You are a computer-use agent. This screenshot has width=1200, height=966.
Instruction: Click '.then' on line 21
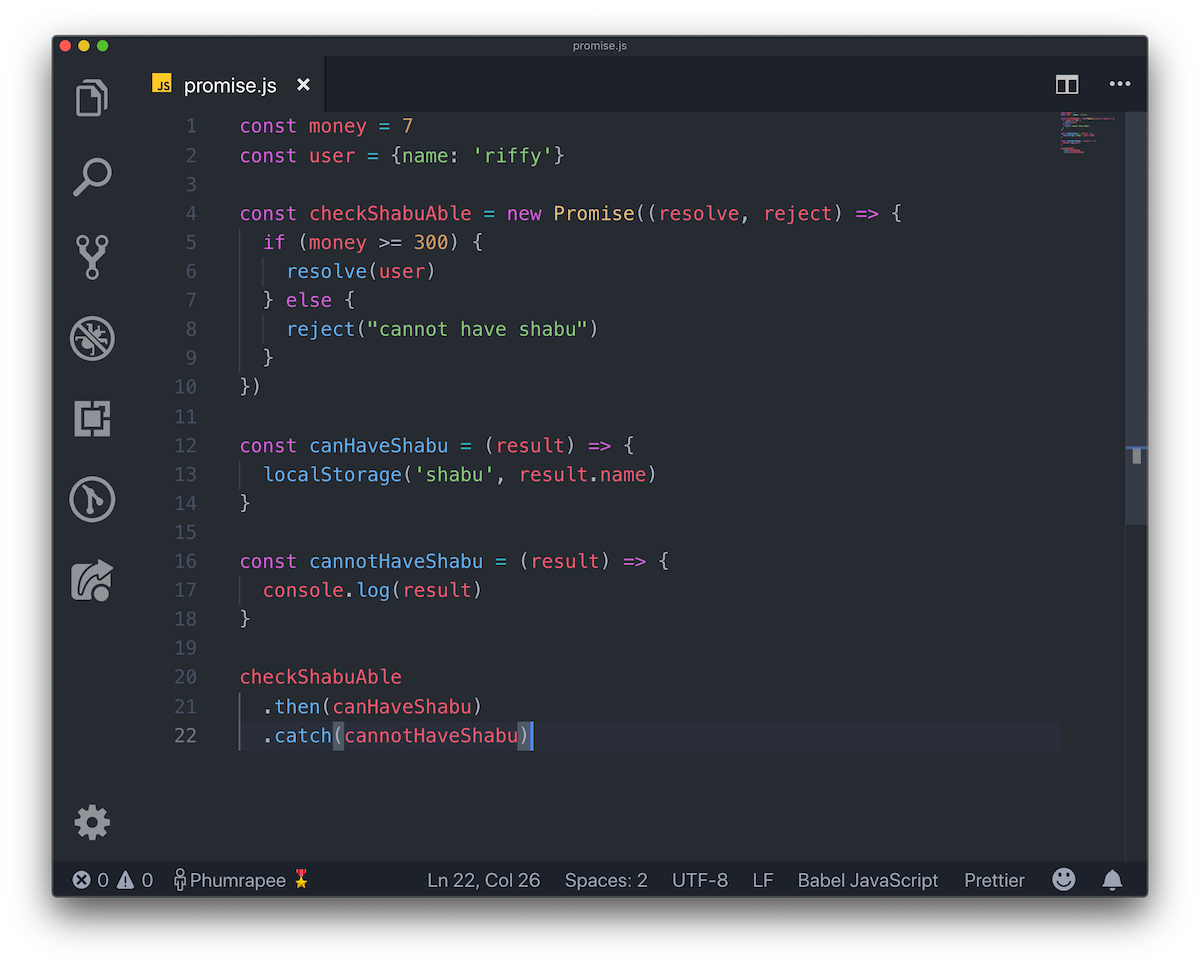[x=292, y=706]
